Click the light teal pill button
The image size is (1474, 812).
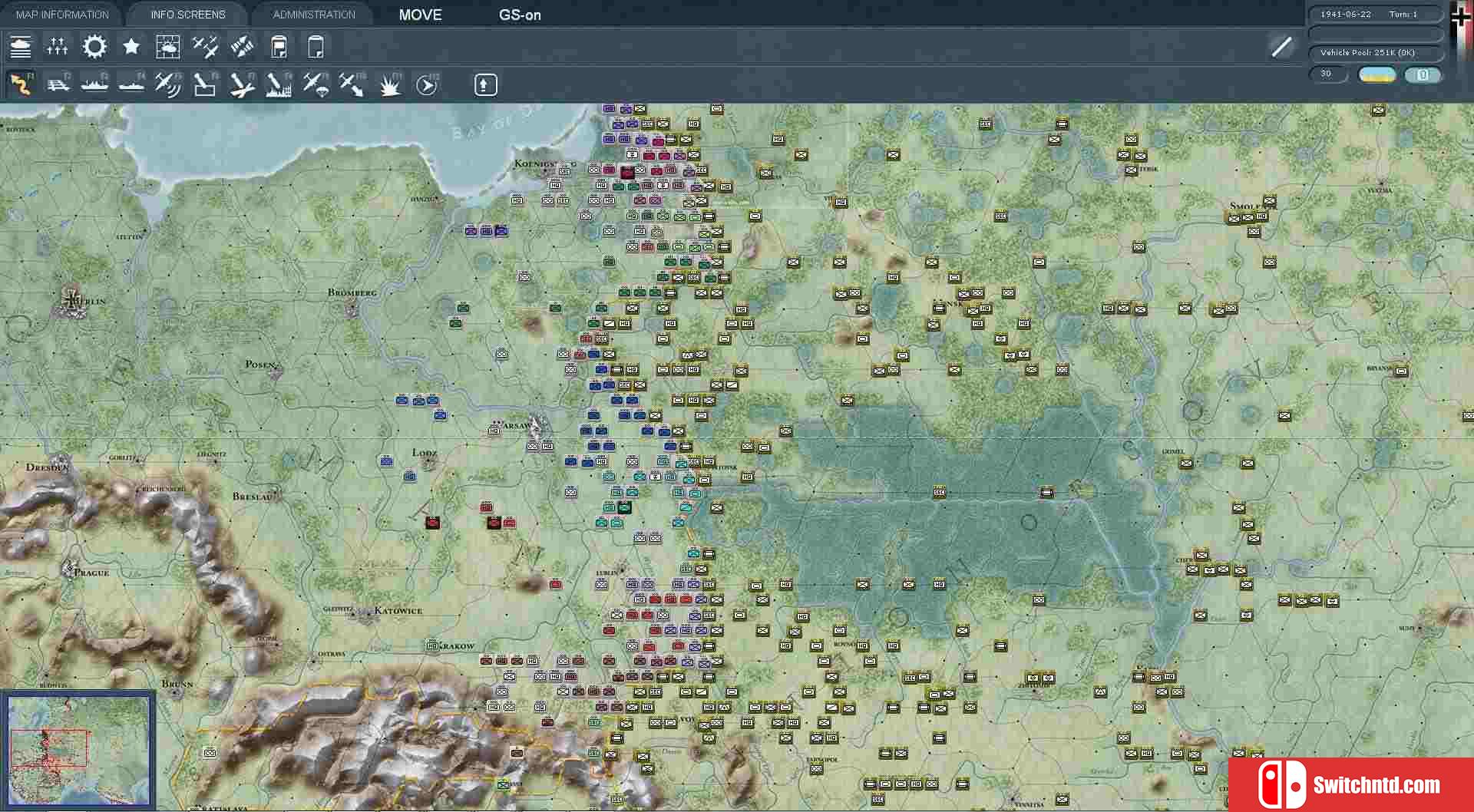click(x=1423, y=75)
